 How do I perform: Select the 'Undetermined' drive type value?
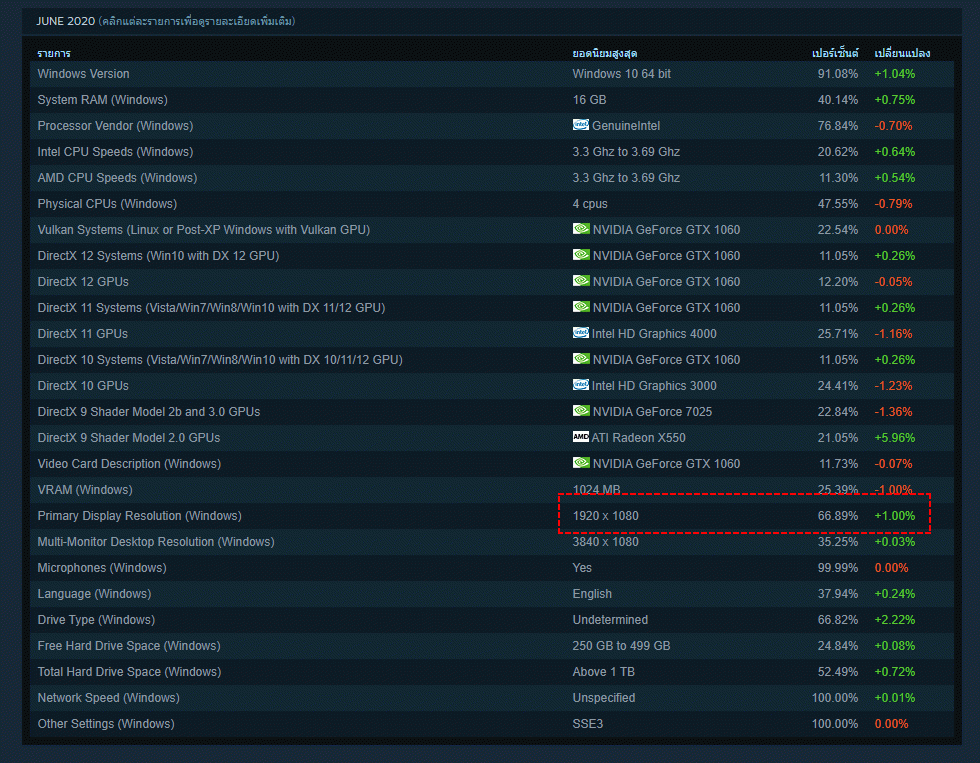click(x=610, y=620)
